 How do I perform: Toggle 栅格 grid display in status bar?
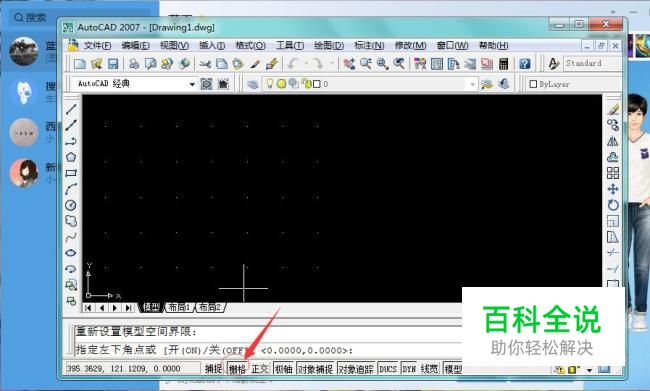pos(237,369)
